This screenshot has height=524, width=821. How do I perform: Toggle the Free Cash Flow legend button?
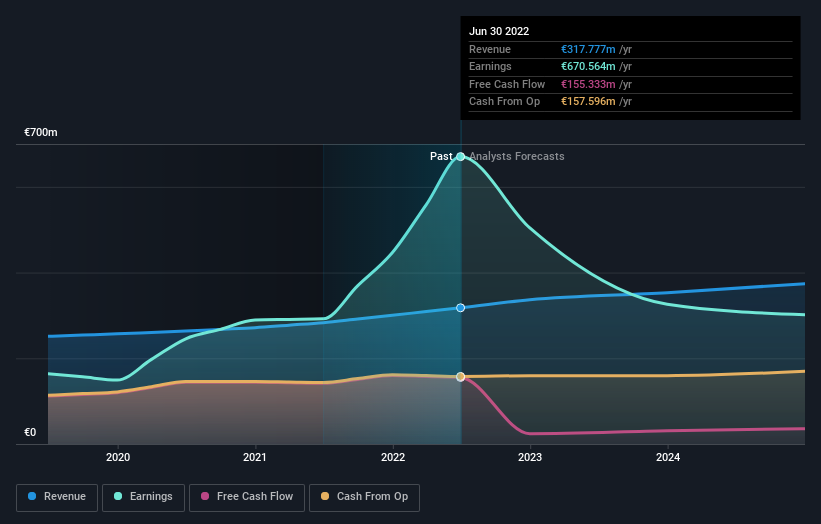pyautogui.click(x=247, y=497)
